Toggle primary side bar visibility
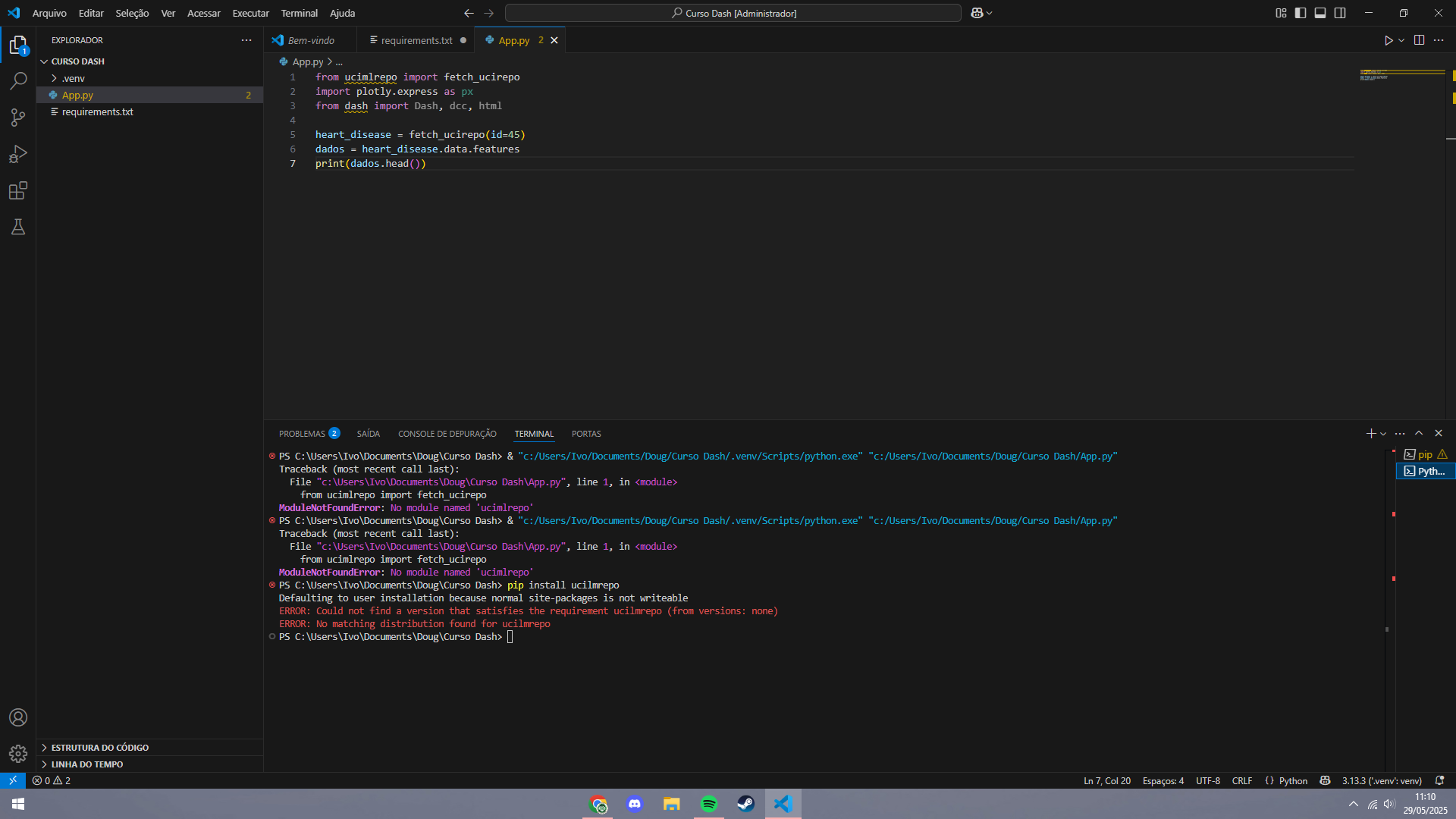The height and width of the screenshot is (819, 1456). pyautogui.click(x=1301, y=13)
